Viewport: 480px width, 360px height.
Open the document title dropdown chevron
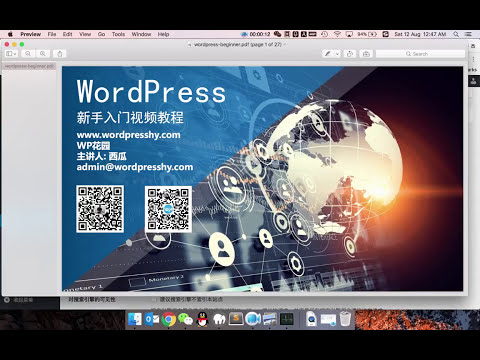point(285,44)
